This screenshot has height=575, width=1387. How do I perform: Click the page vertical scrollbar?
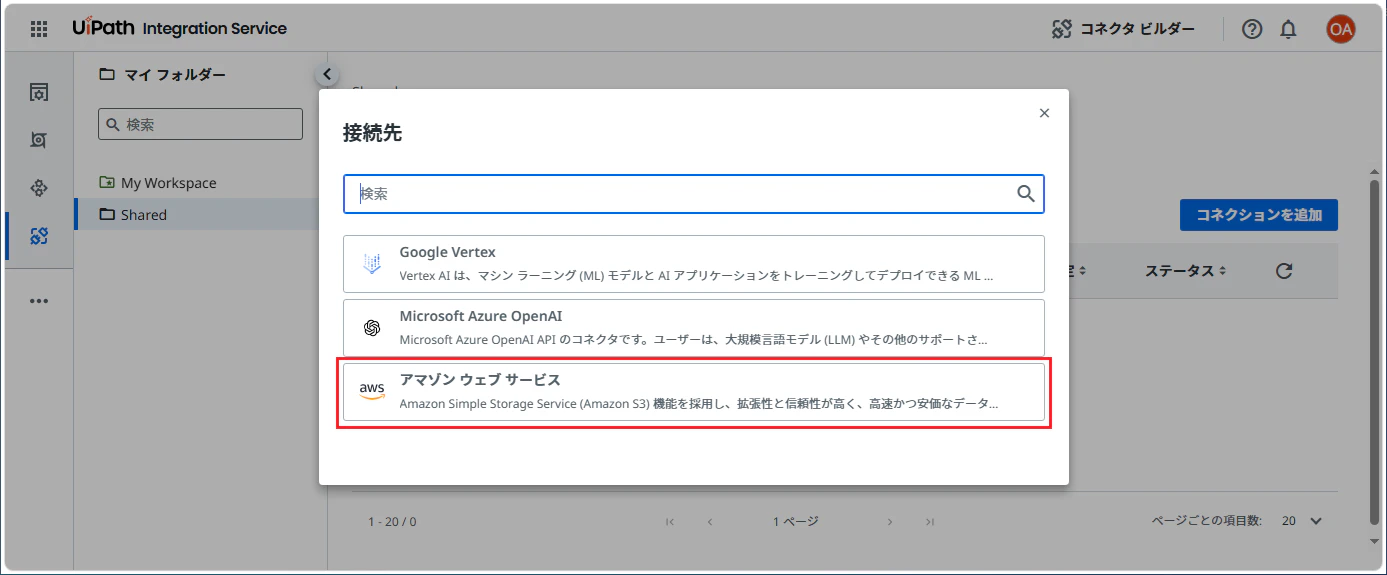(1375, 351)
